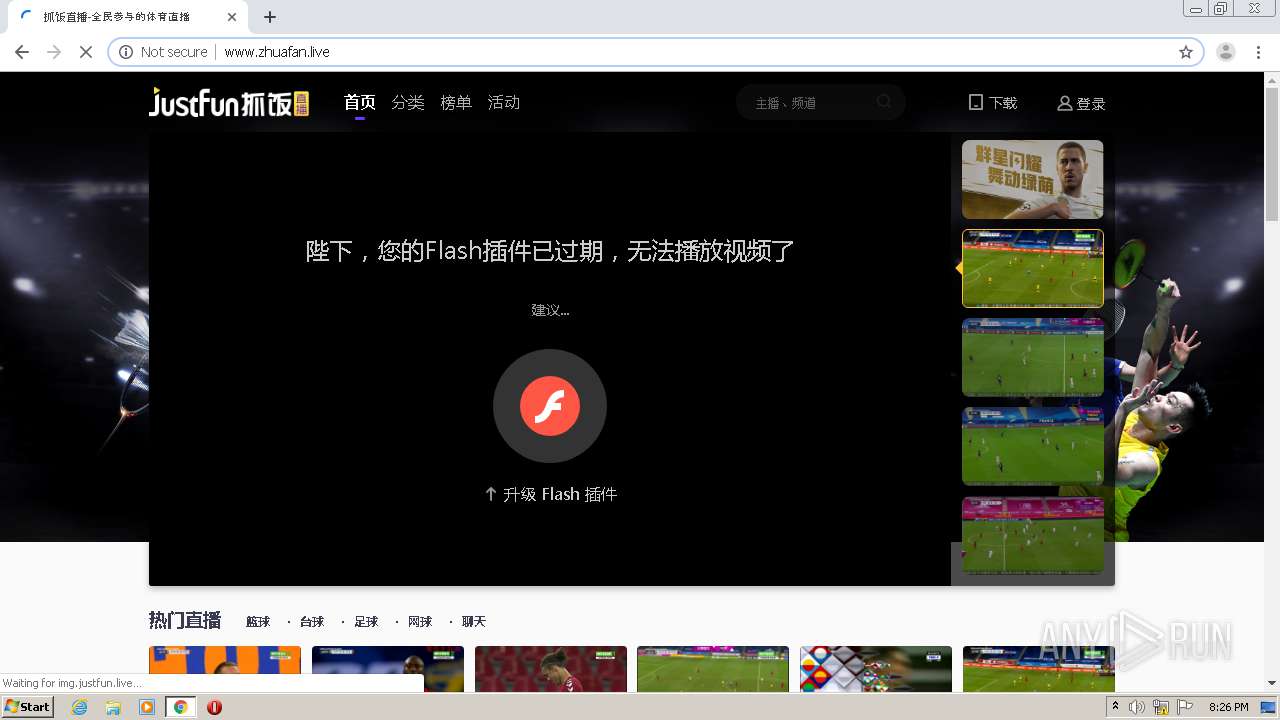1280x720 pixels.
Task: Filter hot streams by 篮球
Action: (x=258, y=622)
